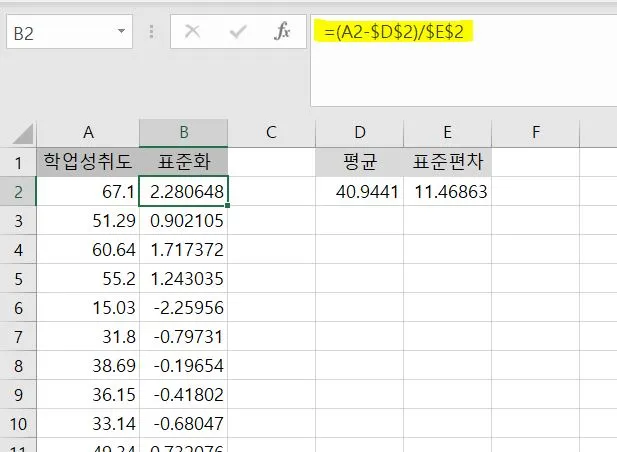Click the Name Box showing B2
This screenshot has width=617, height=452.
coord(69,32)
